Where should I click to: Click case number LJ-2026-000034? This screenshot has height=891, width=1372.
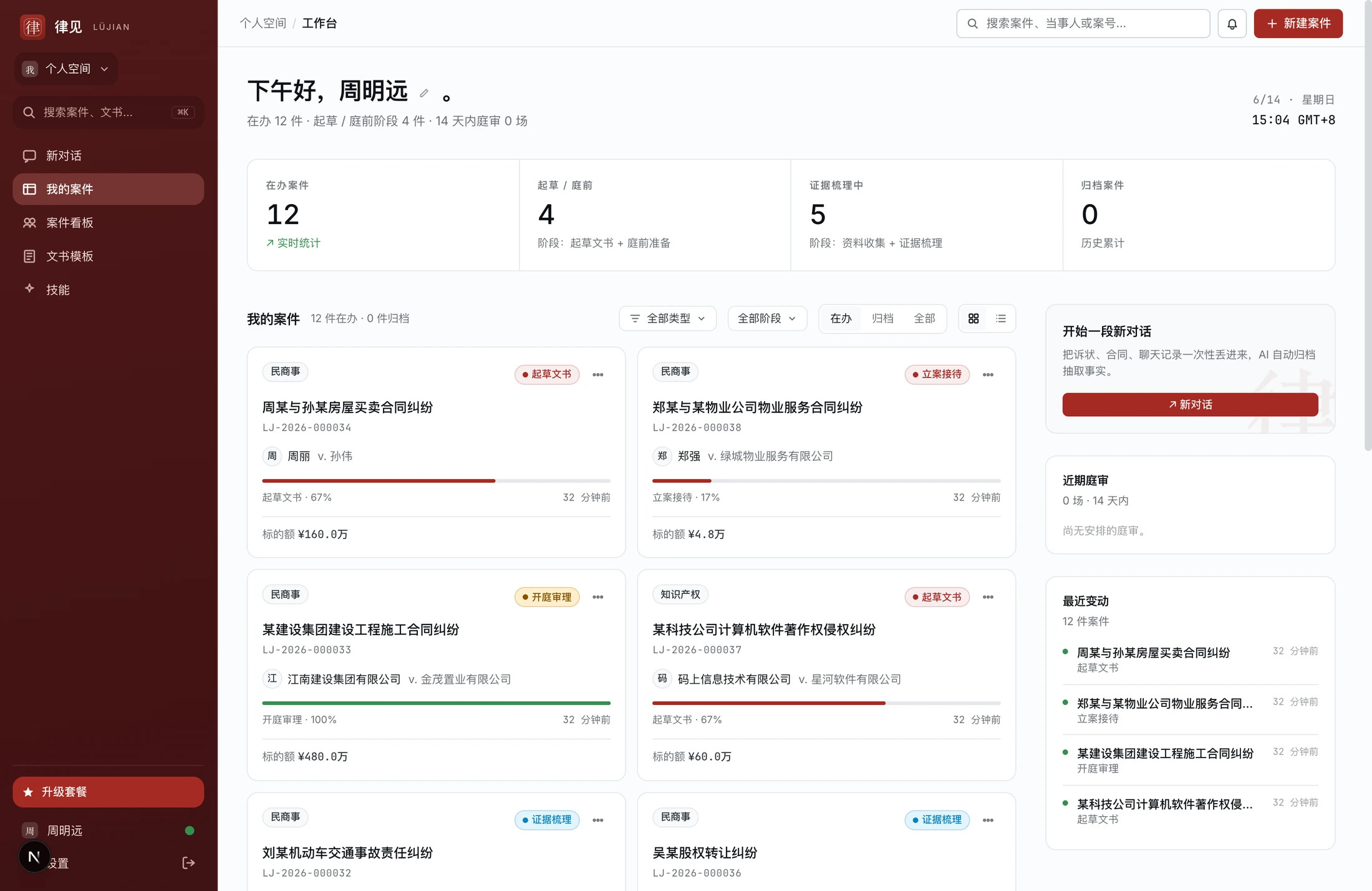tap(307, 427)
